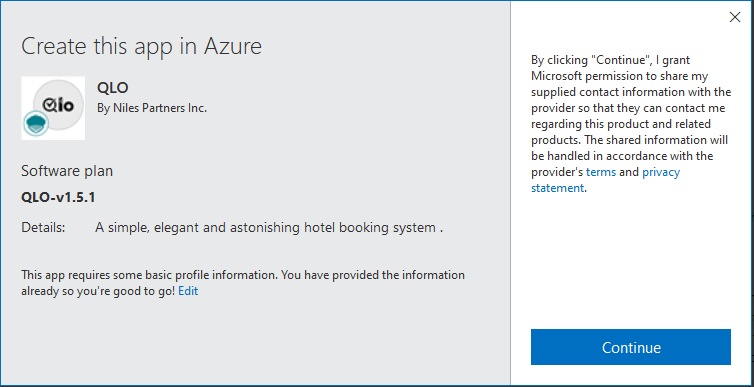Select the 'Create this app in Azure' heading
This screenshot has width=754, height=387.
(141, 47)
